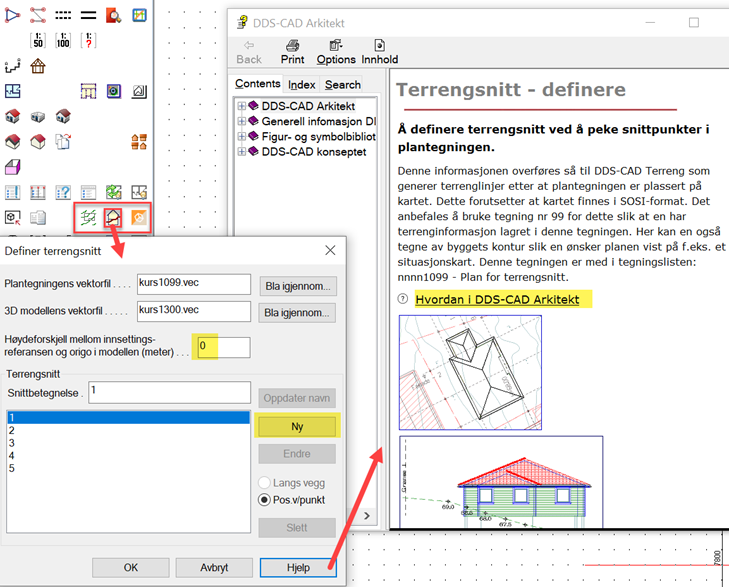The image size is (729, 587).
Task: Open the Hvordan i DDS-CAD Arkitekt link
Action: 504,299
